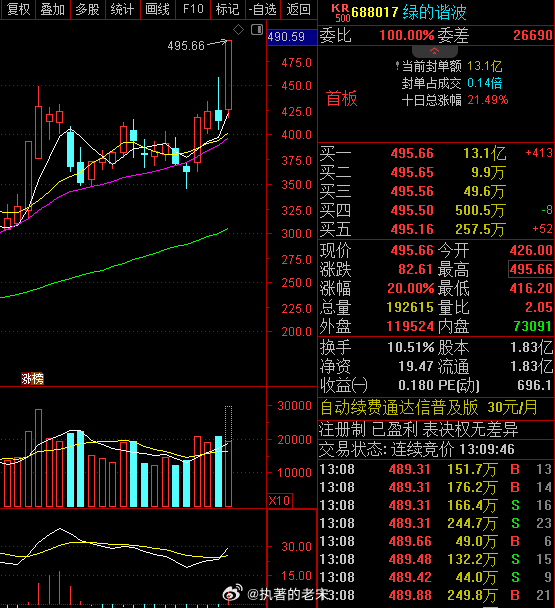Image resolution: width=555 pixels, height=608 pixels.
Task: Select the 买四 price 495.50
Action: 412,210
